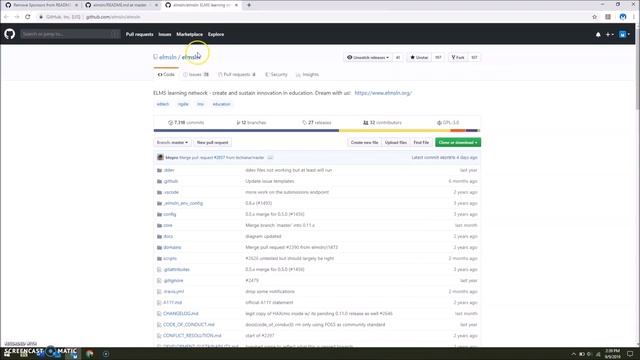Click the elmsln owner link in repo title
The width and height of the screenshot is (640, 360).
(x=168, y=57)
